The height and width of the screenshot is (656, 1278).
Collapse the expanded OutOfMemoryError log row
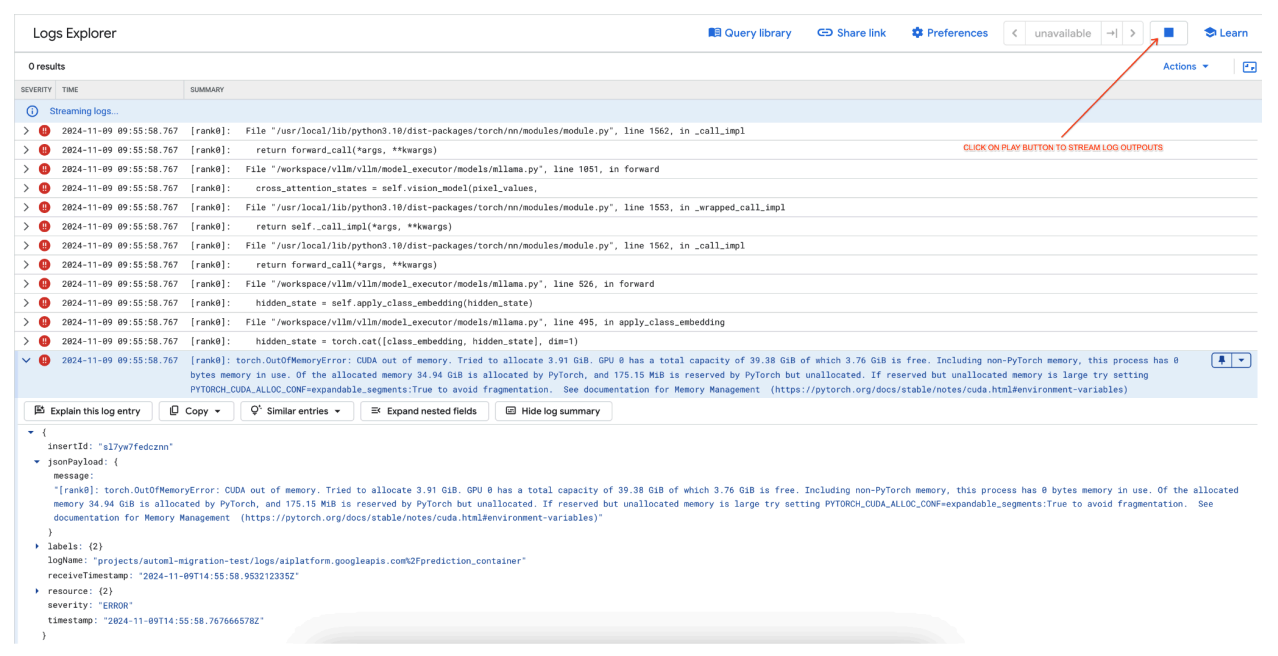coord(26,360)
